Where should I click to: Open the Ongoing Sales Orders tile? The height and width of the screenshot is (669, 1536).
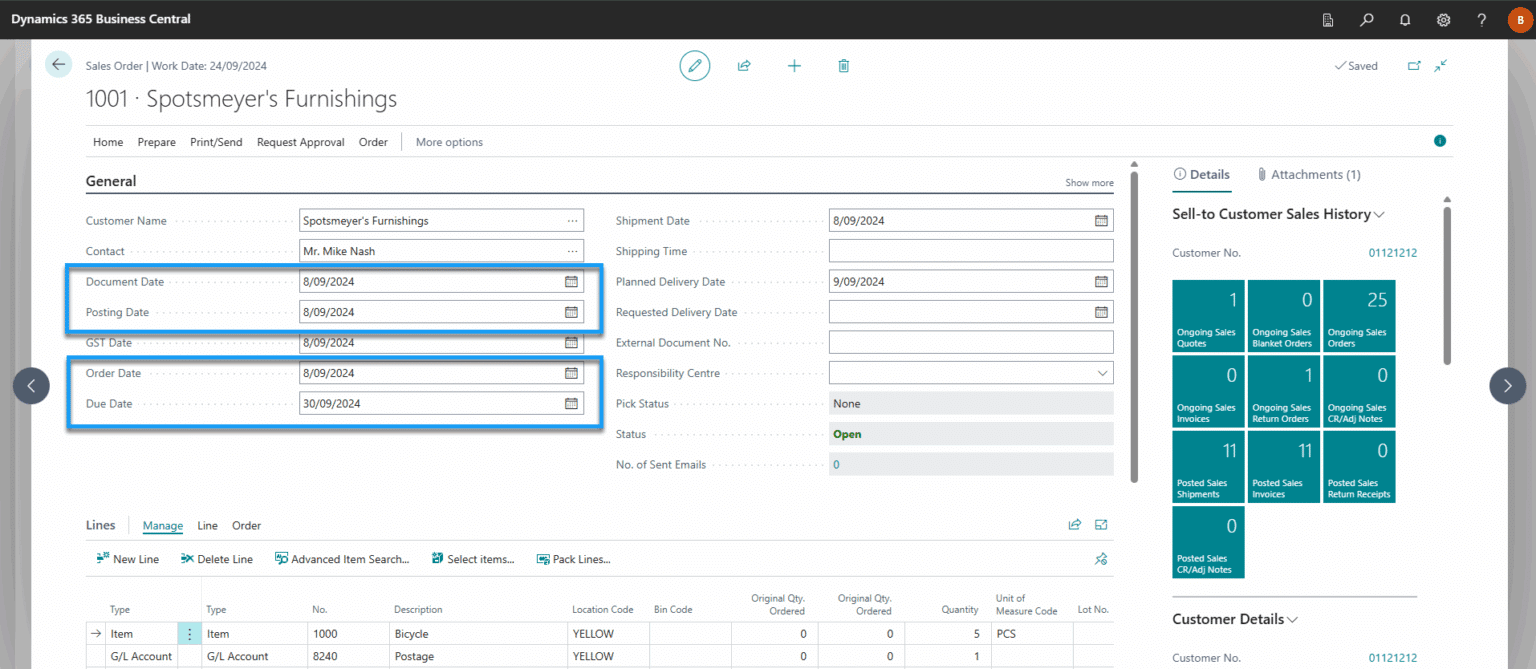click(x=1358, y=316)
